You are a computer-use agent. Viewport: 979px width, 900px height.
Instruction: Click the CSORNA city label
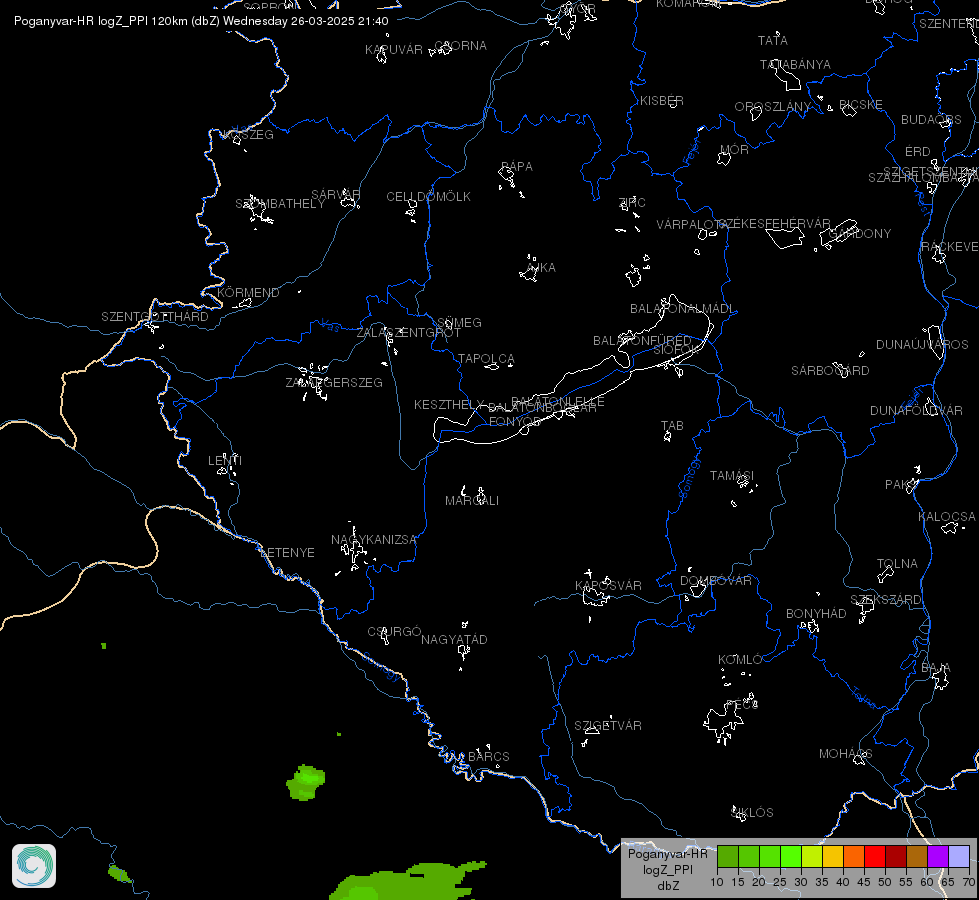coord(461,46)
